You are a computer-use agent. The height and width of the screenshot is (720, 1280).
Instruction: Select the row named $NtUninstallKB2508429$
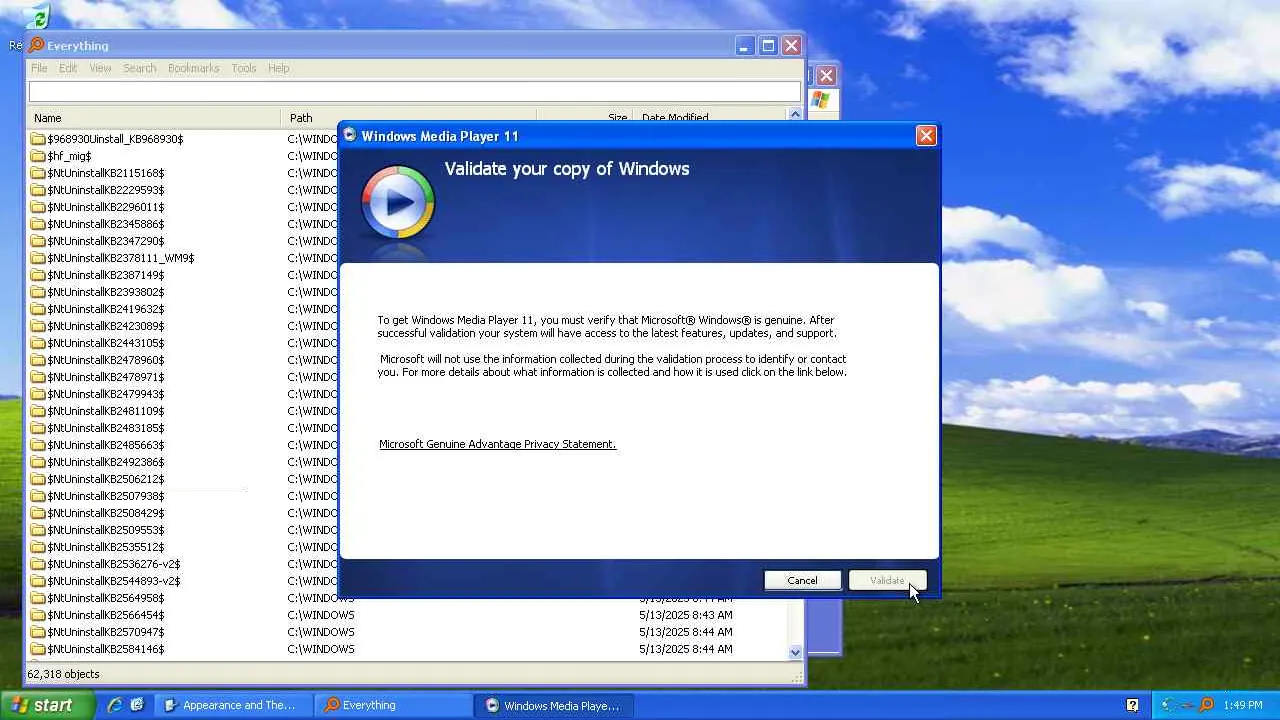[105, 513]
